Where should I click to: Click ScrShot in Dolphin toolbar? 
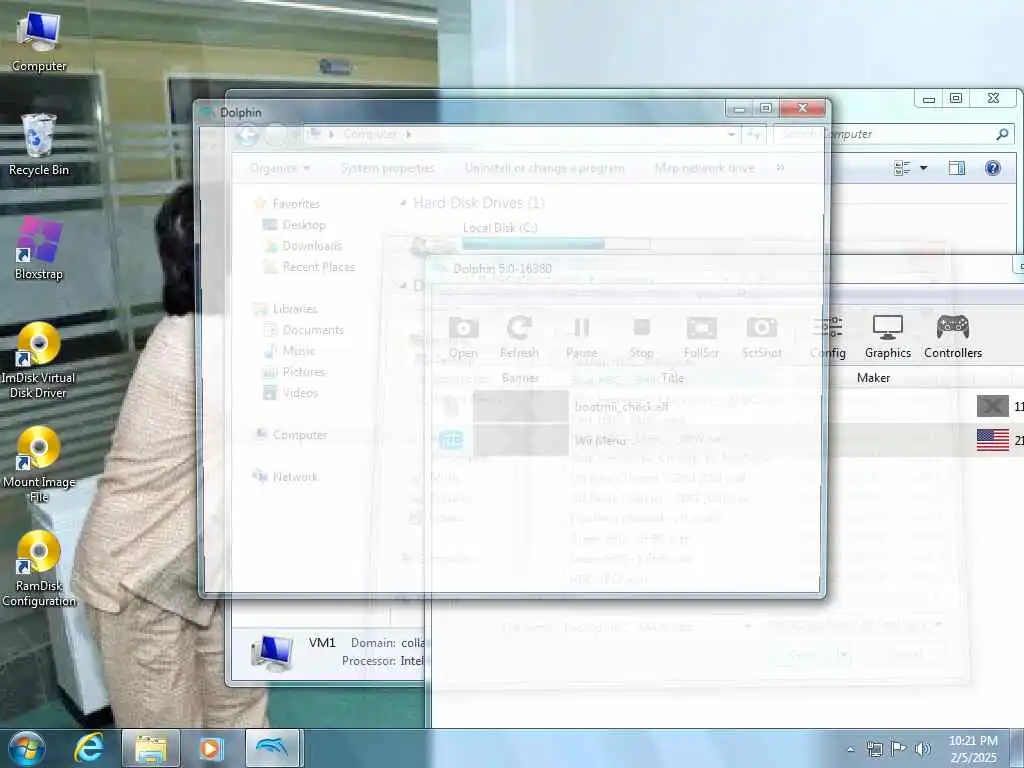[761, 337]
